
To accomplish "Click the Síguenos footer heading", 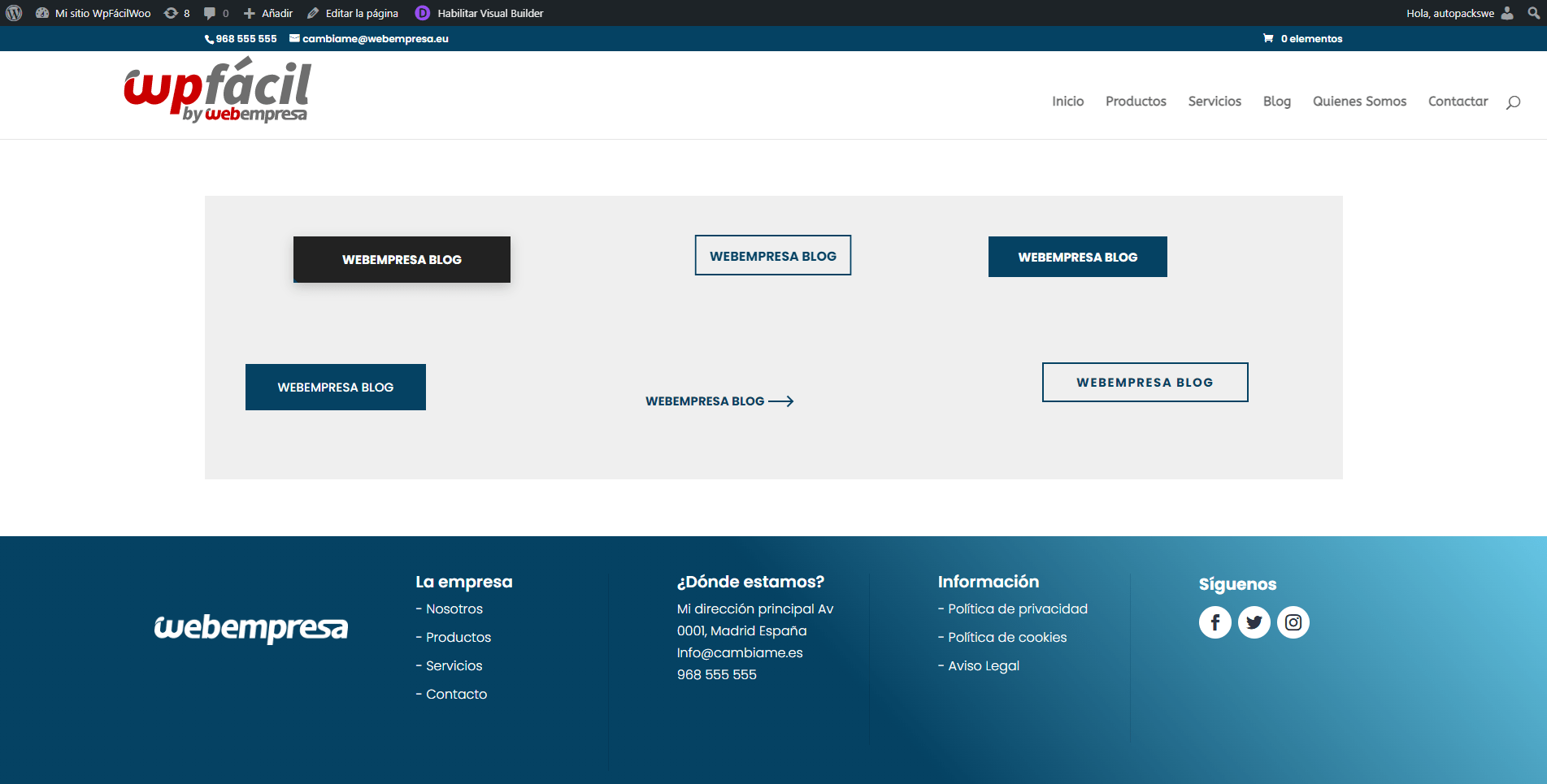I will (1237, 584).
